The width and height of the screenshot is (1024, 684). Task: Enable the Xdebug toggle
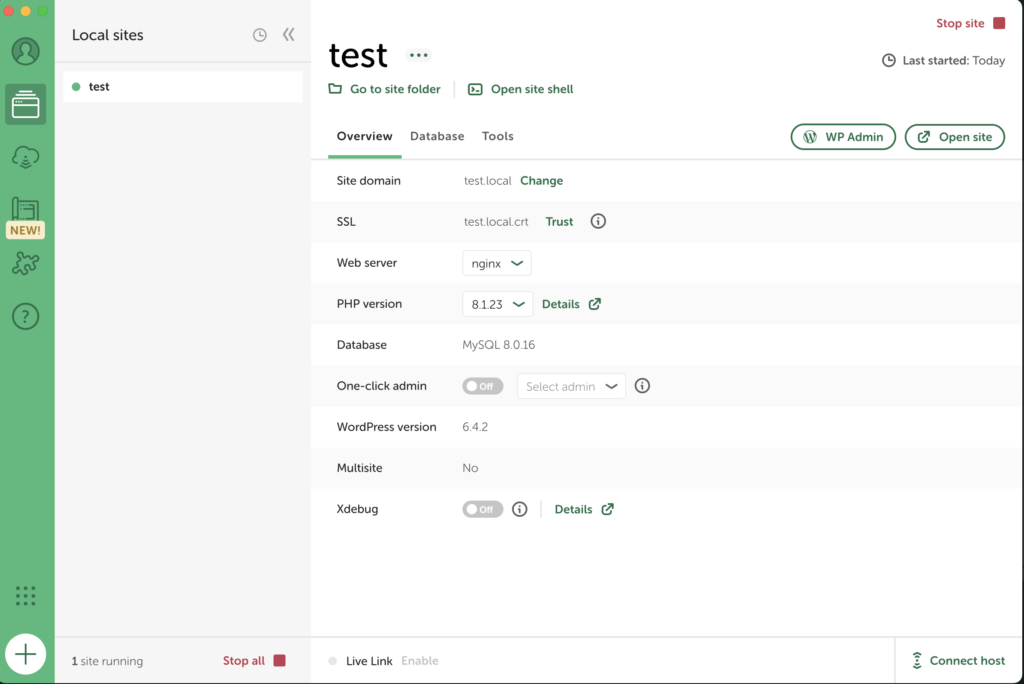tap(483, 510)
